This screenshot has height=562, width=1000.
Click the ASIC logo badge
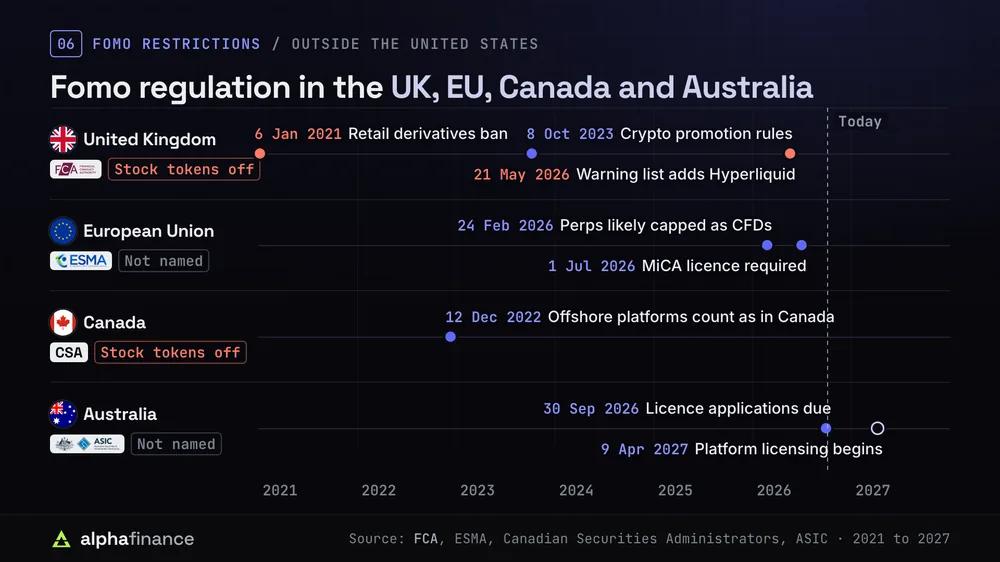[87, 444]
